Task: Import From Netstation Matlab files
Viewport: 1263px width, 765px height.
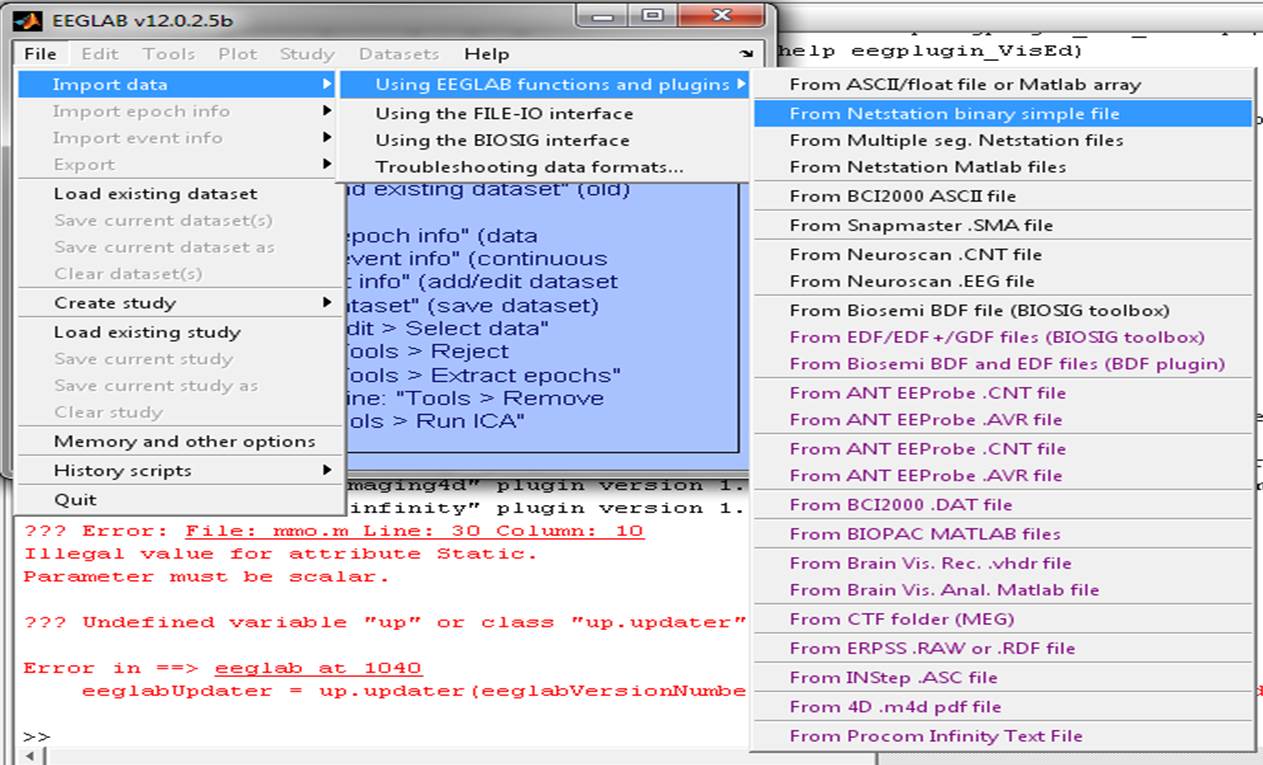Action: pyautogui.click(x=1003, y=167)
